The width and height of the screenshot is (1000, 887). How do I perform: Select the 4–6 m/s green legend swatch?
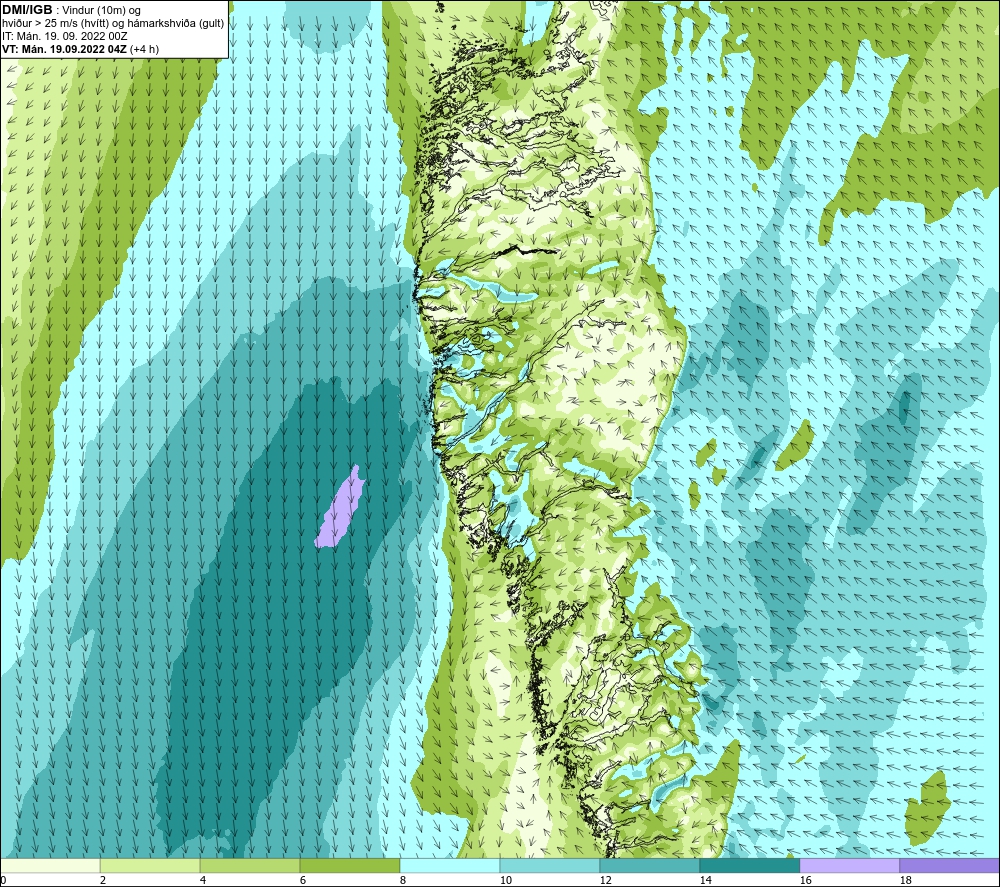point(250,866)
